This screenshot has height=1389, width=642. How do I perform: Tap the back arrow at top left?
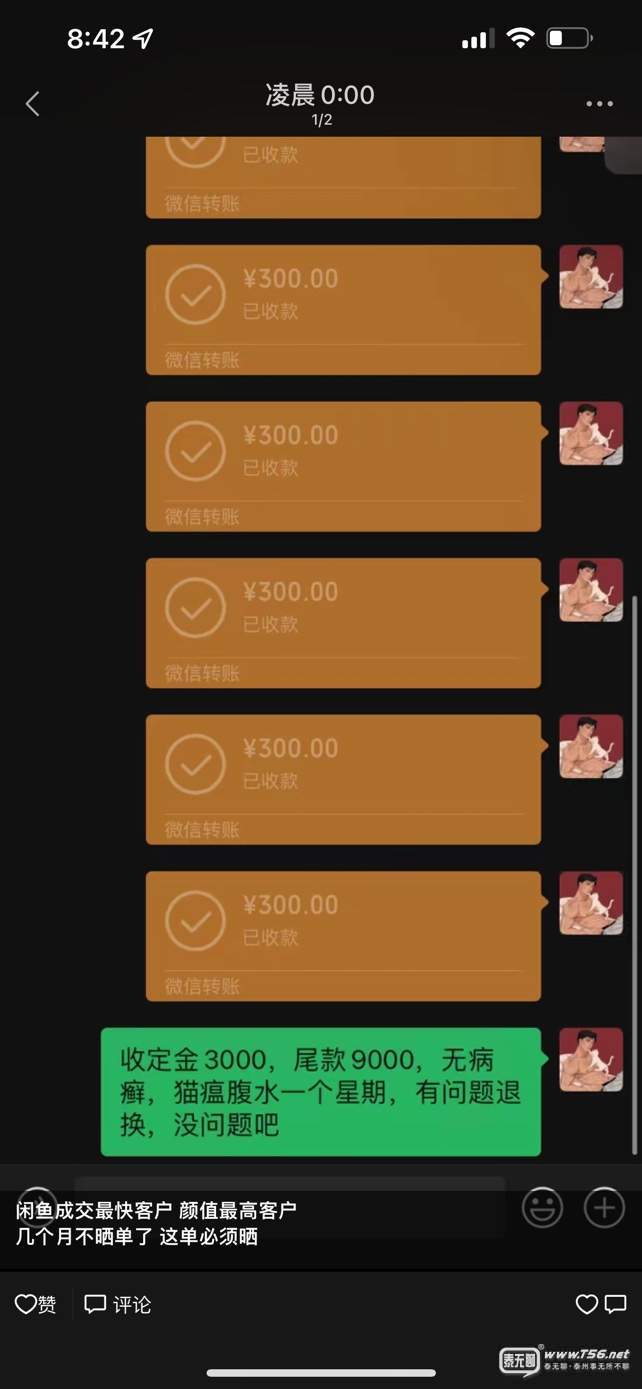point(33,103)
